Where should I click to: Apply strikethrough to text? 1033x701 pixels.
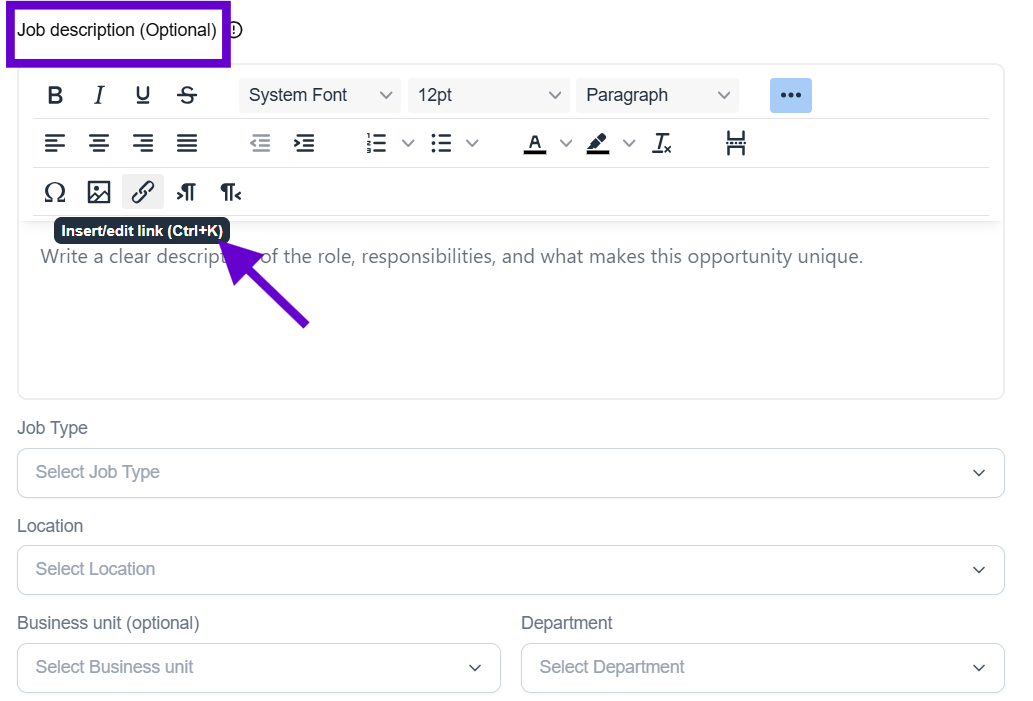click(x=187, y=95)
